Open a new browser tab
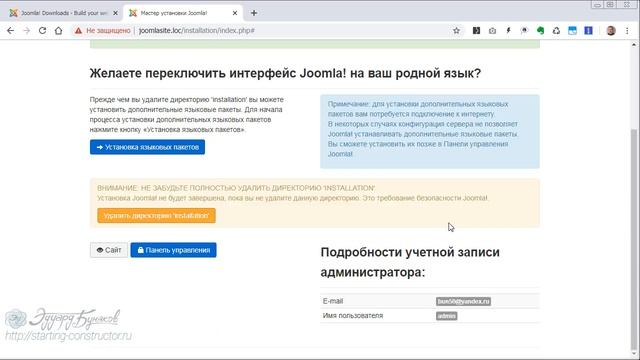Viewport: 640px width, 360px height. tap(254, 13)
